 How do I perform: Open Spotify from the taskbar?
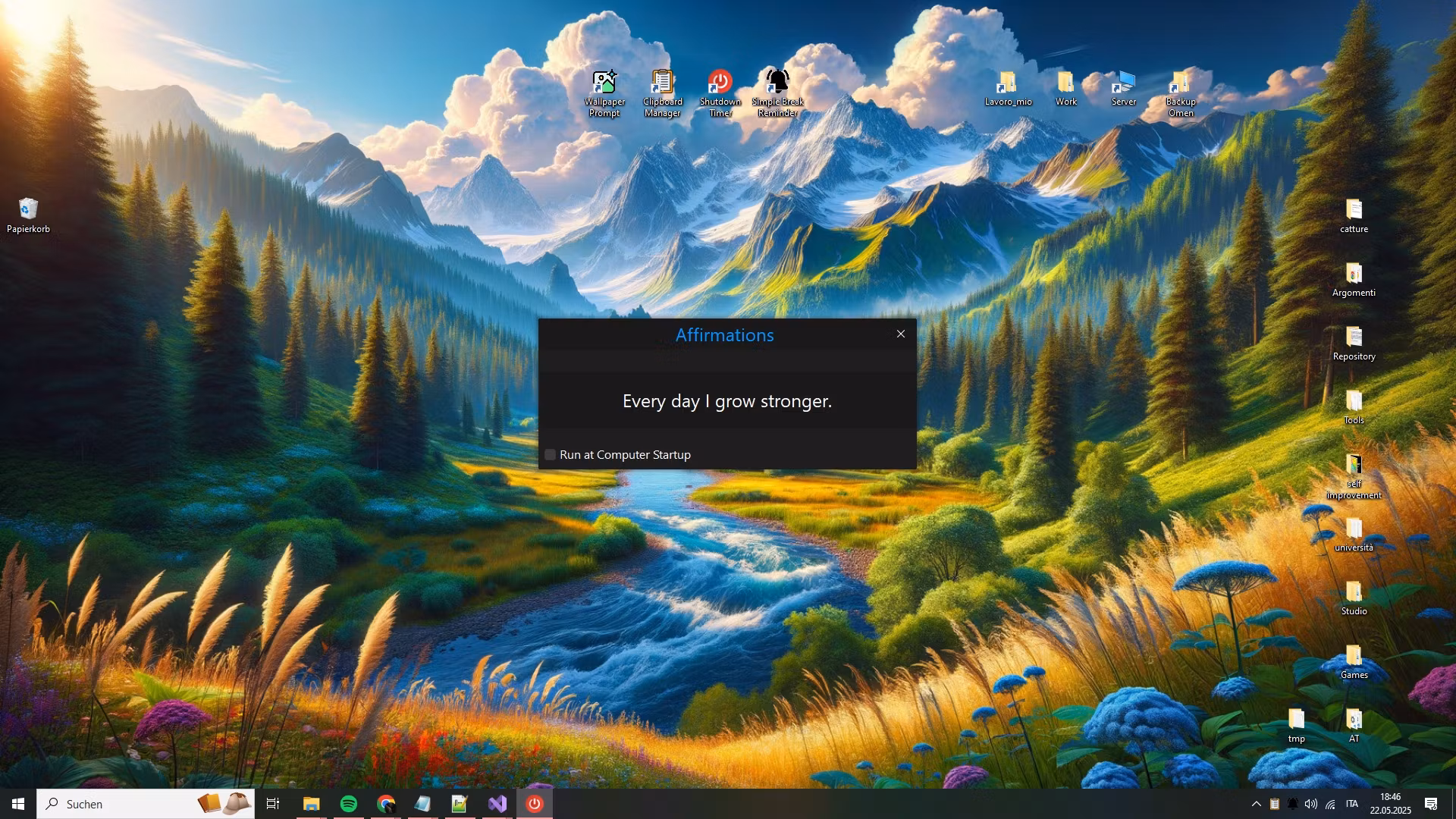coord(349,804)
